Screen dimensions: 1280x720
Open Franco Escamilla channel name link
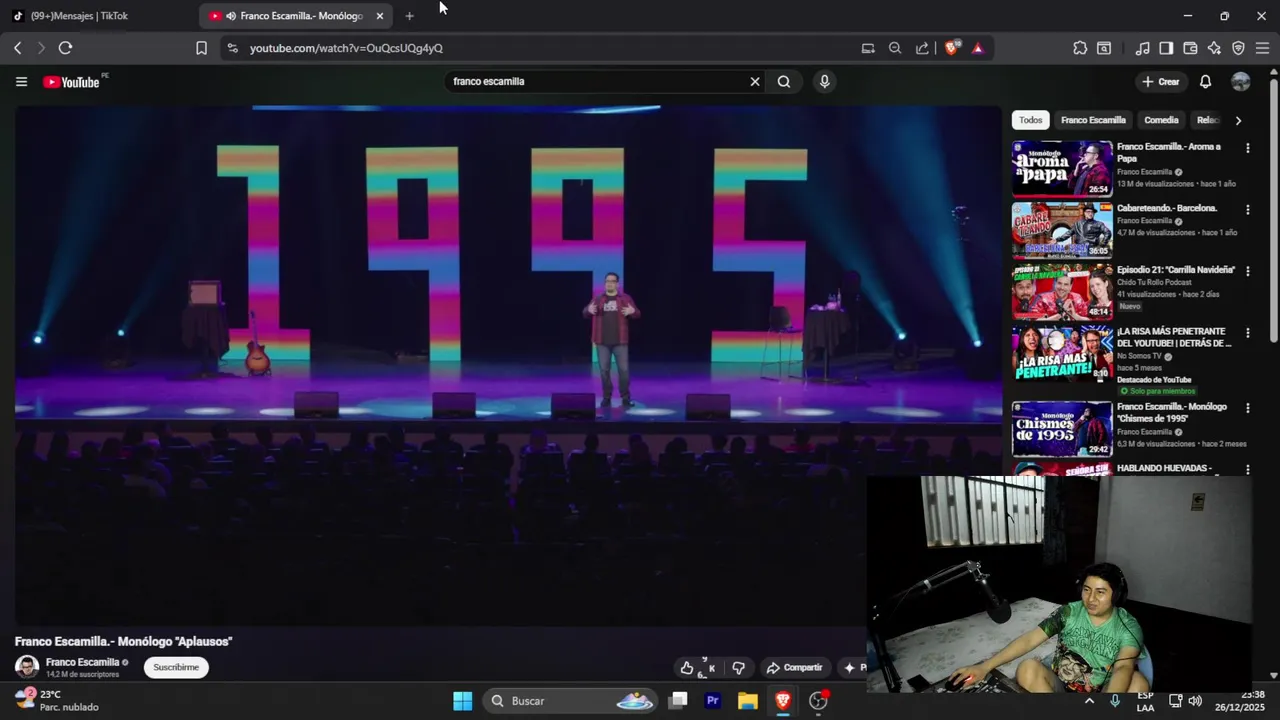tap(82, 662)
